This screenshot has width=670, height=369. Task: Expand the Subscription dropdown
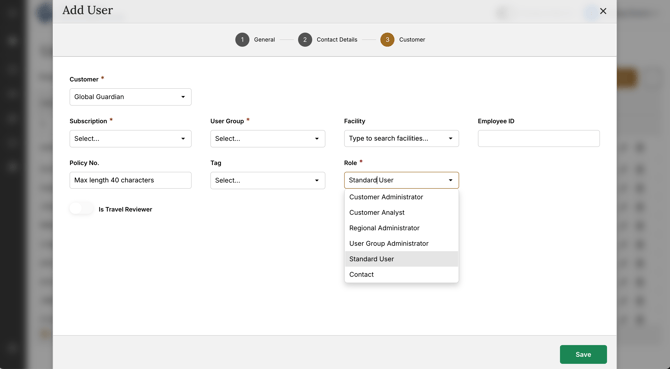[130, 139]
